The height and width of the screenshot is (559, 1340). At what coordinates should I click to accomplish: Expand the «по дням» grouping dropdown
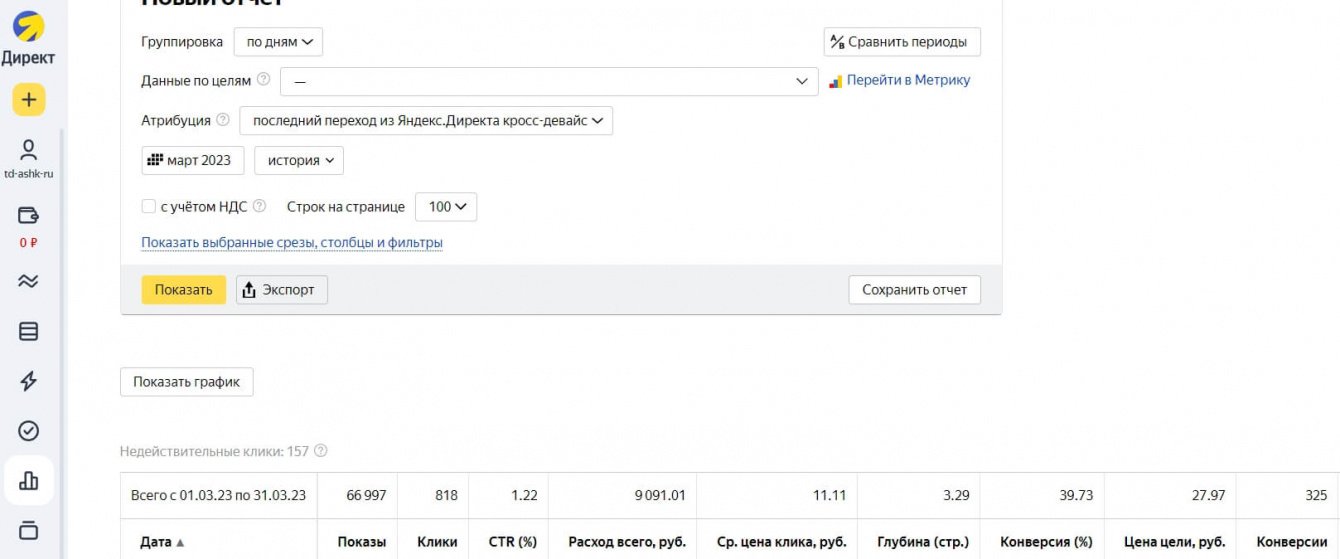pyautogui.click(x=279, y=42)
